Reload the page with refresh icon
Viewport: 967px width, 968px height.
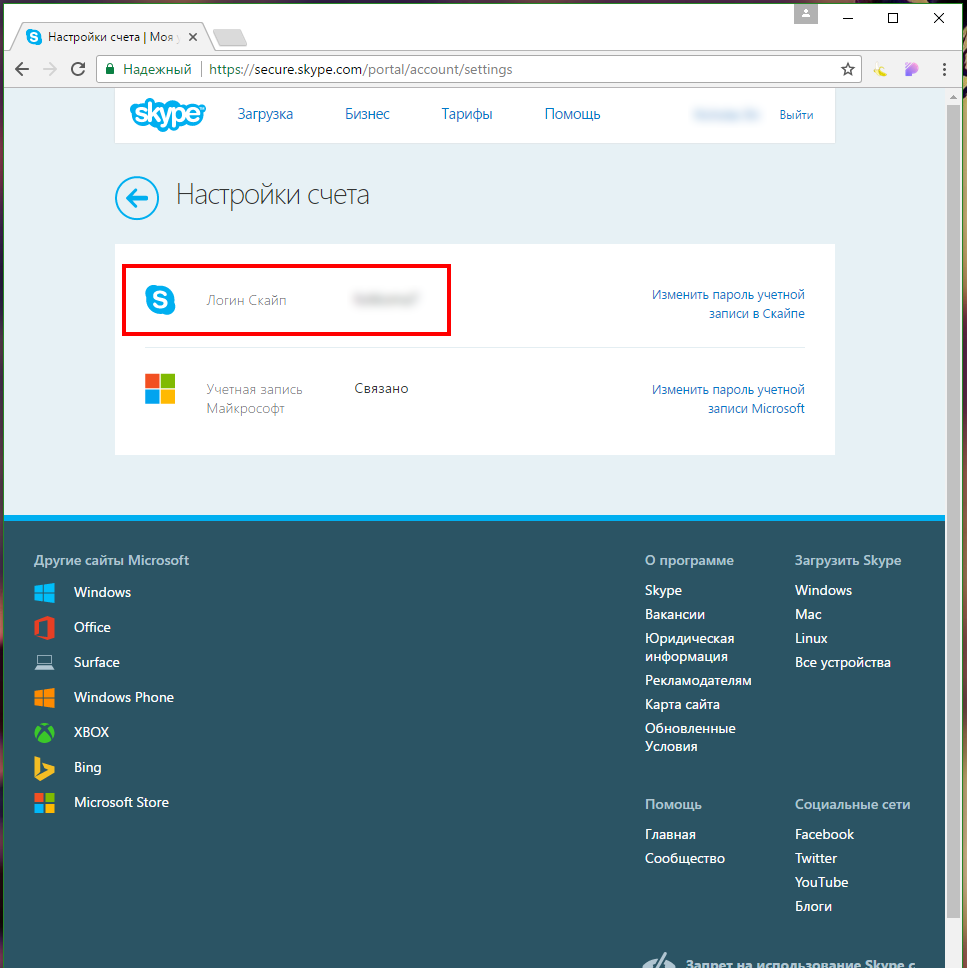point(78,69)
